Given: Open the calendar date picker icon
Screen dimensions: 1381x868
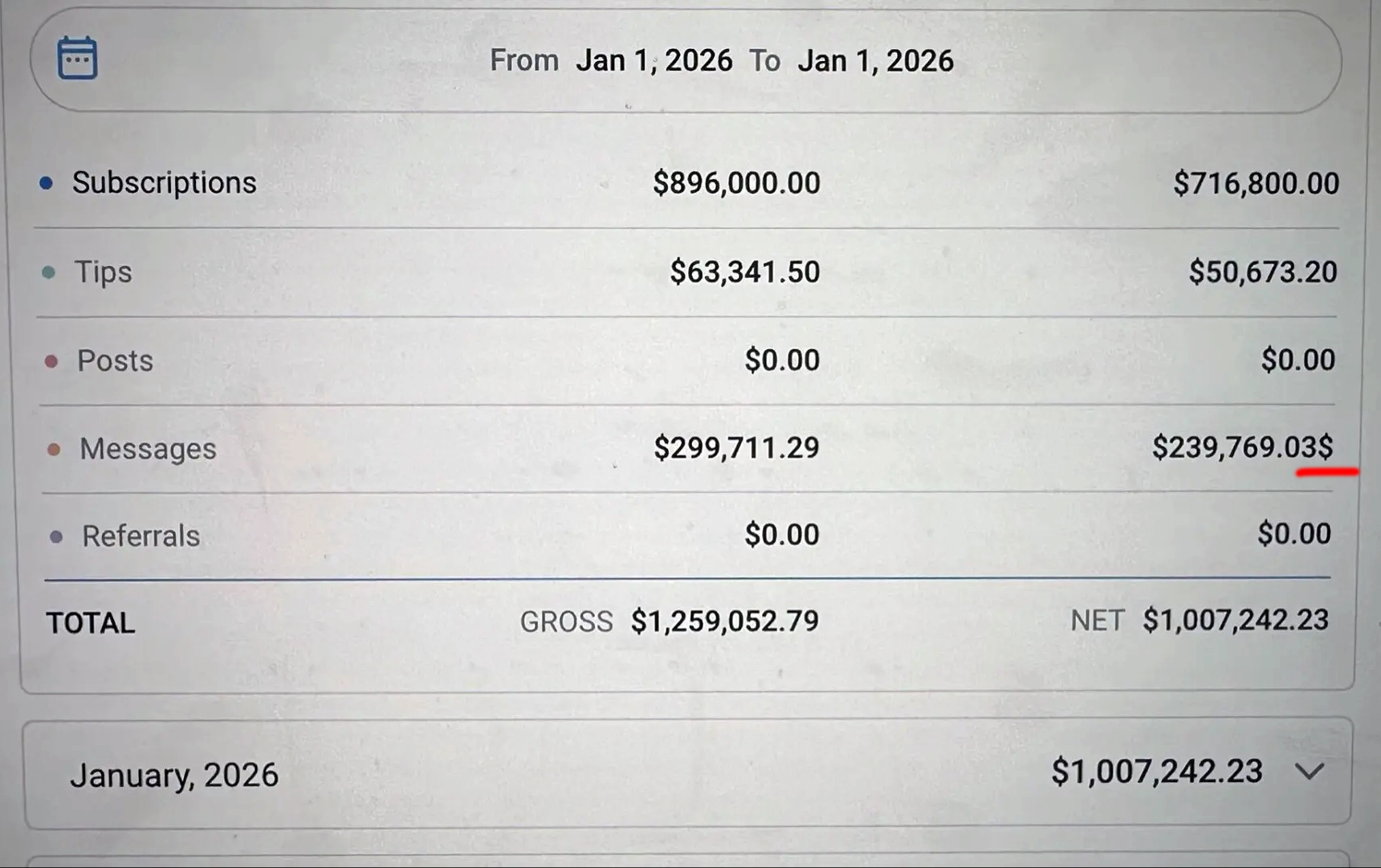Looking at the screenshot, I should (x=76, y=57).
